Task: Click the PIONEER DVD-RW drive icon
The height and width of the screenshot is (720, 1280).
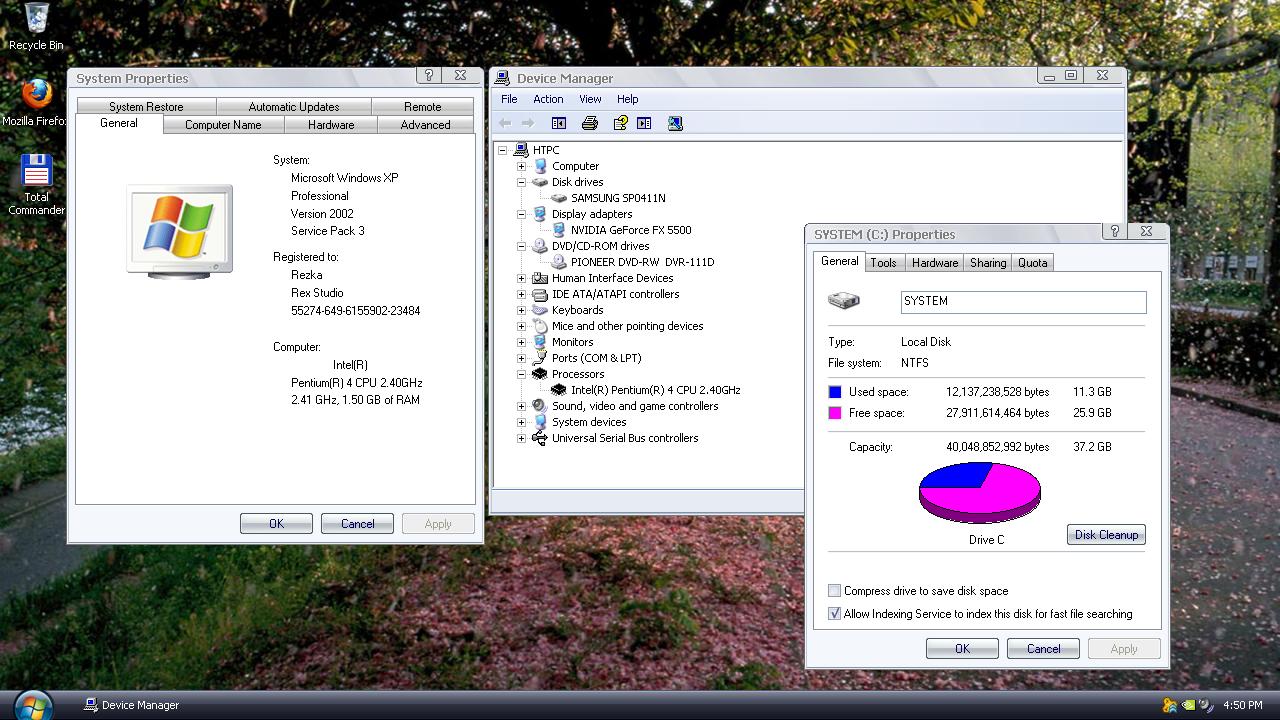Action: [x=559, y=262]
